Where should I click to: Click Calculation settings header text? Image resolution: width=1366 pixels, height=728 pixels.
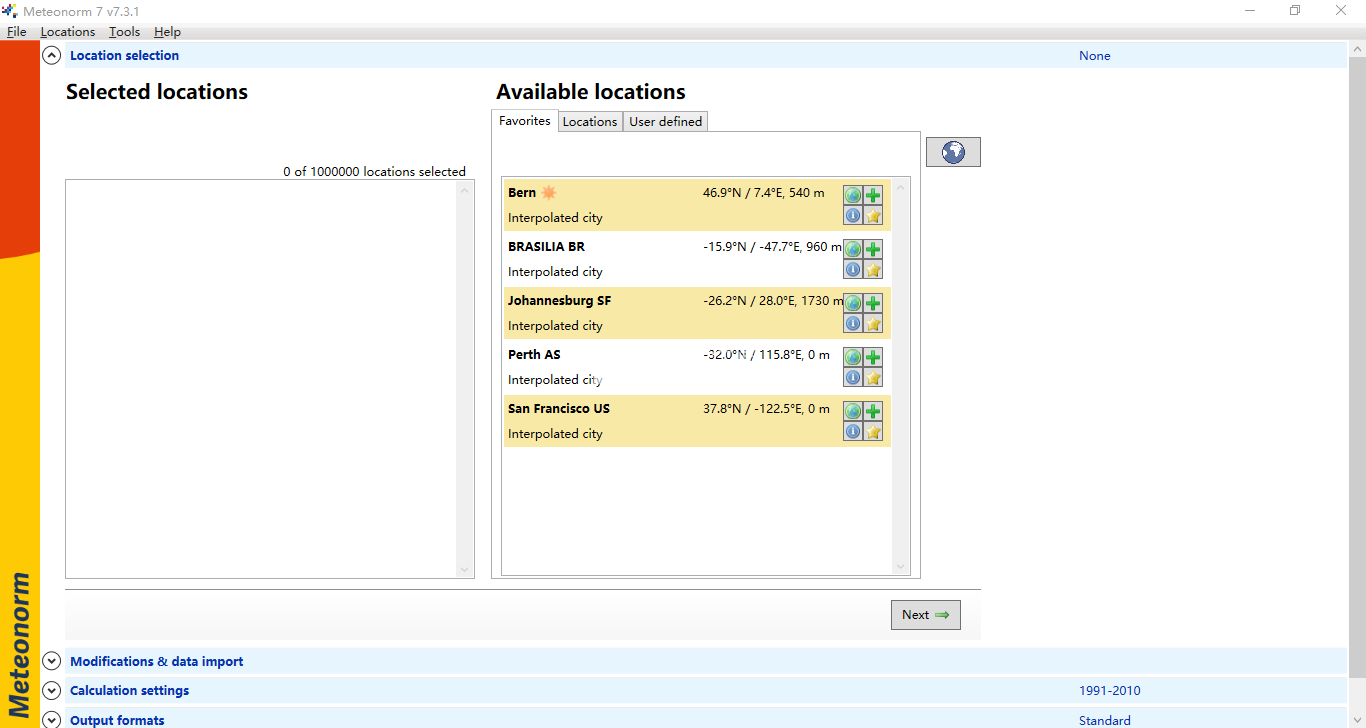click(x=130, y=691)
